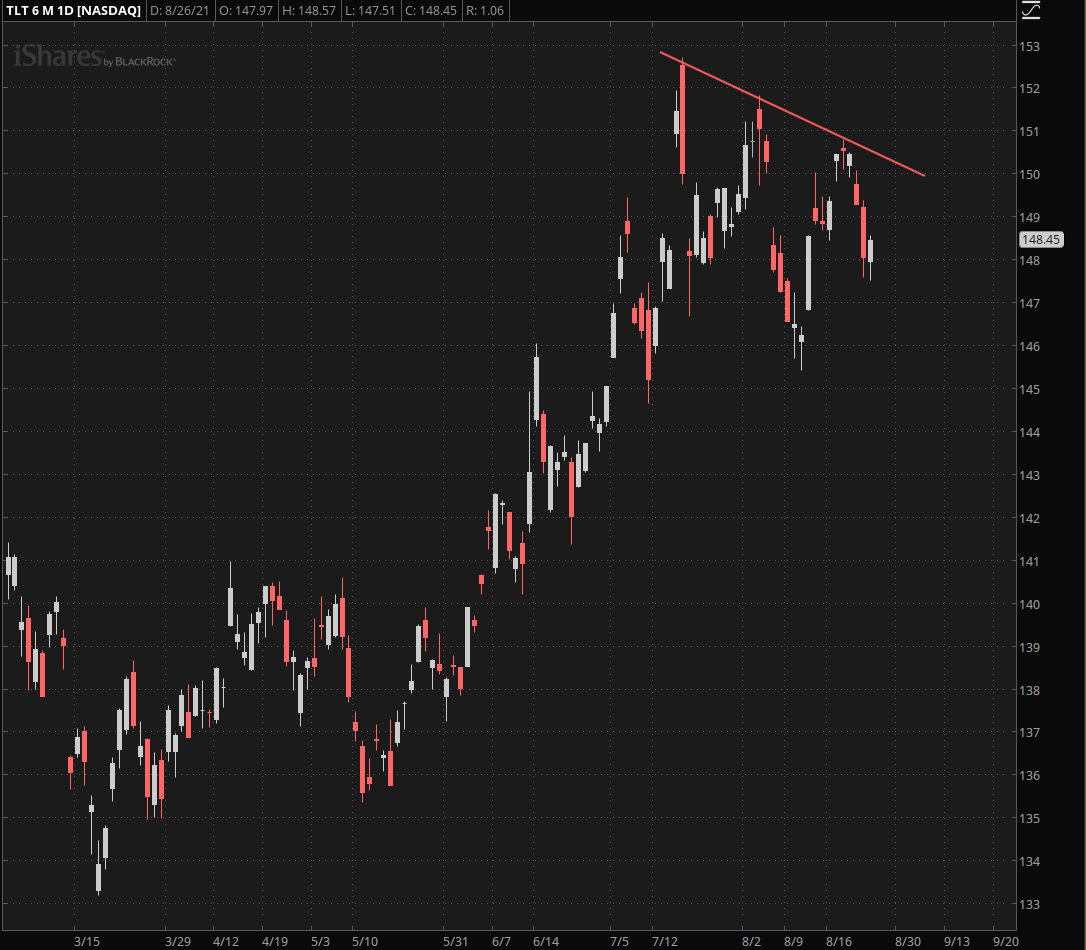This screenshot has height=950, width=1086.
Task: Click the 5/31 date axis label
Action: 456,941
